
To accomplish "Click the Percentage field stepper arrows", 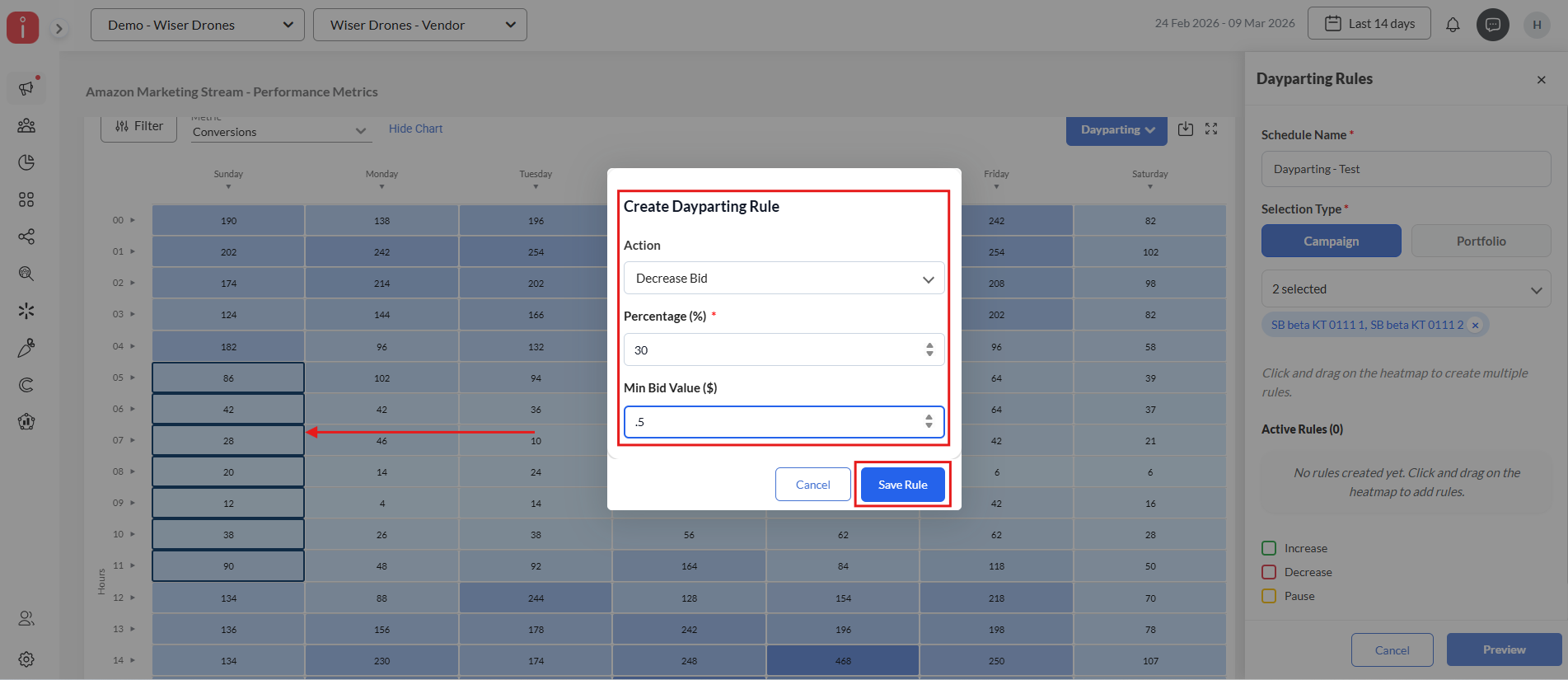I will pyautogui.click(x=929, y=349).
